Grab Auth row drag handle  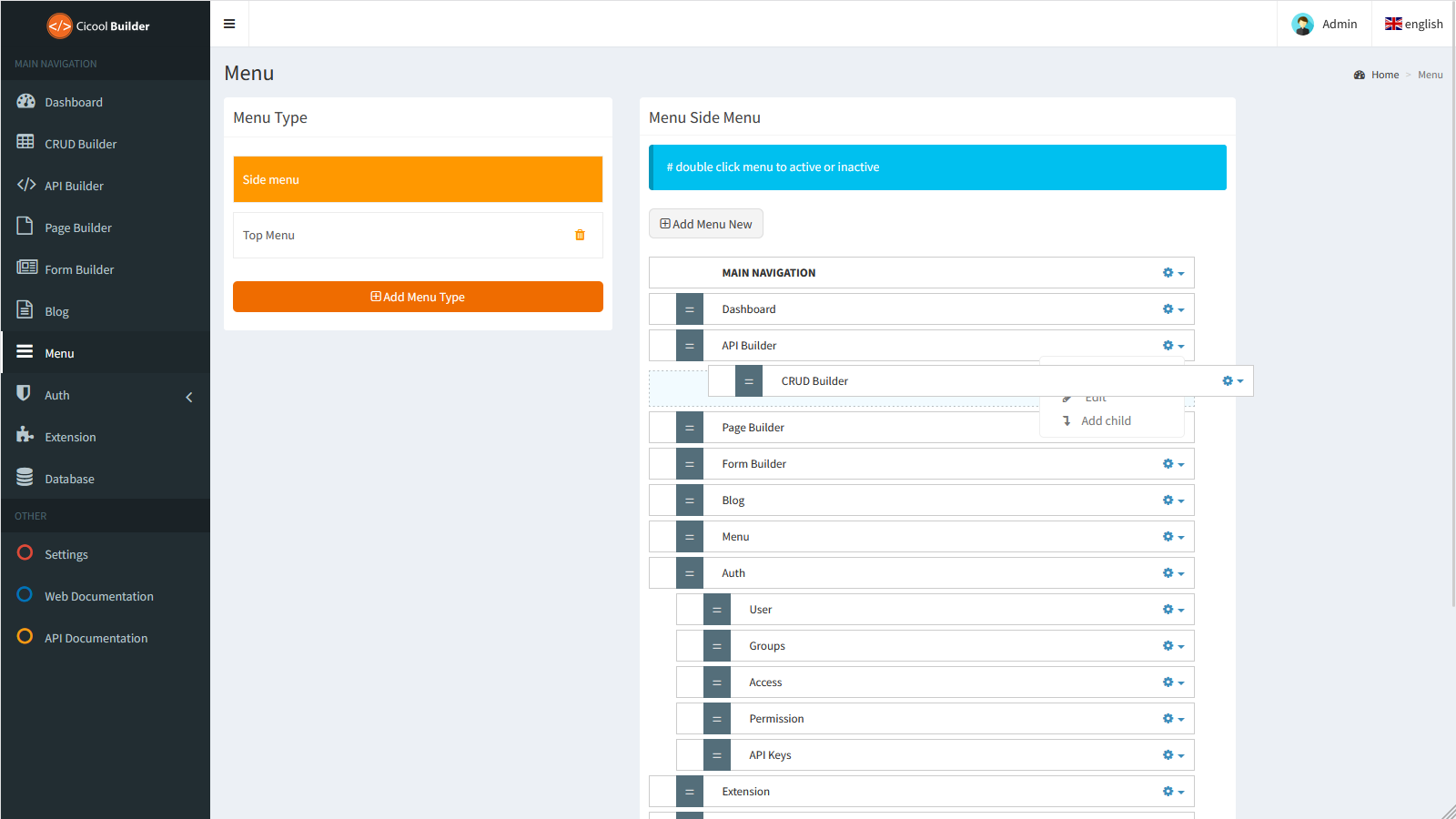pyautogui.click(x=690, y=573)
